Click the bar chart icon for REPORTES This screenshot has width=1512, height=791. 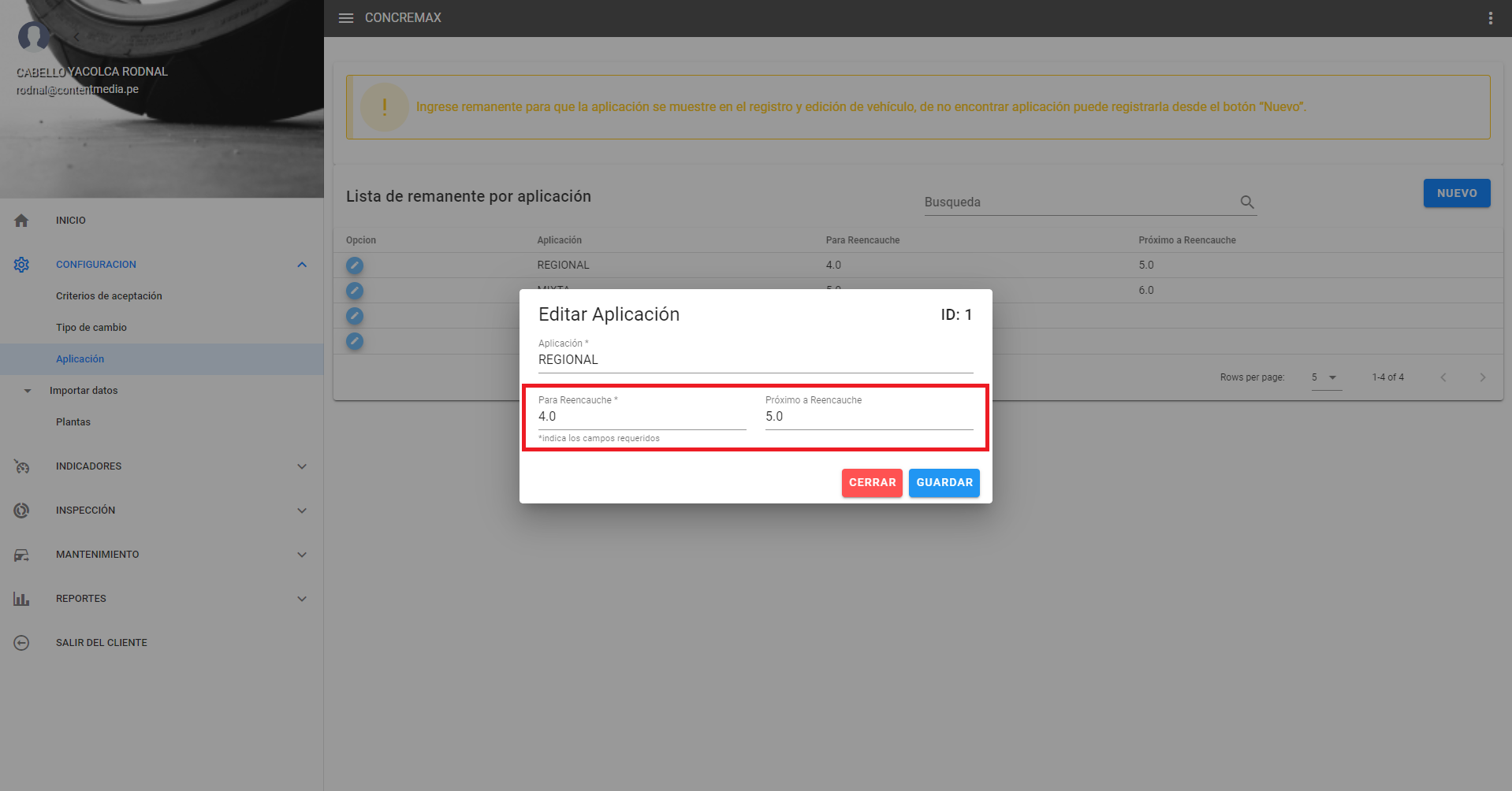click(21, 599)
